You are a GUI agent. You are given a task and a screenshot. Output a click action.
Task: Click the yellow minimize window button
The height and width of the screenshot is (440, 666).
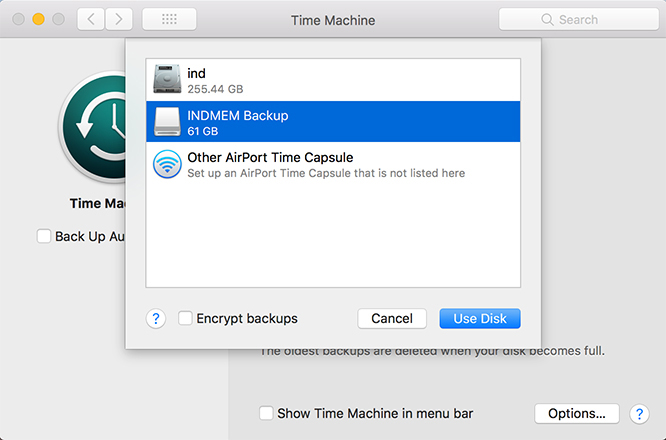[38, 19]
